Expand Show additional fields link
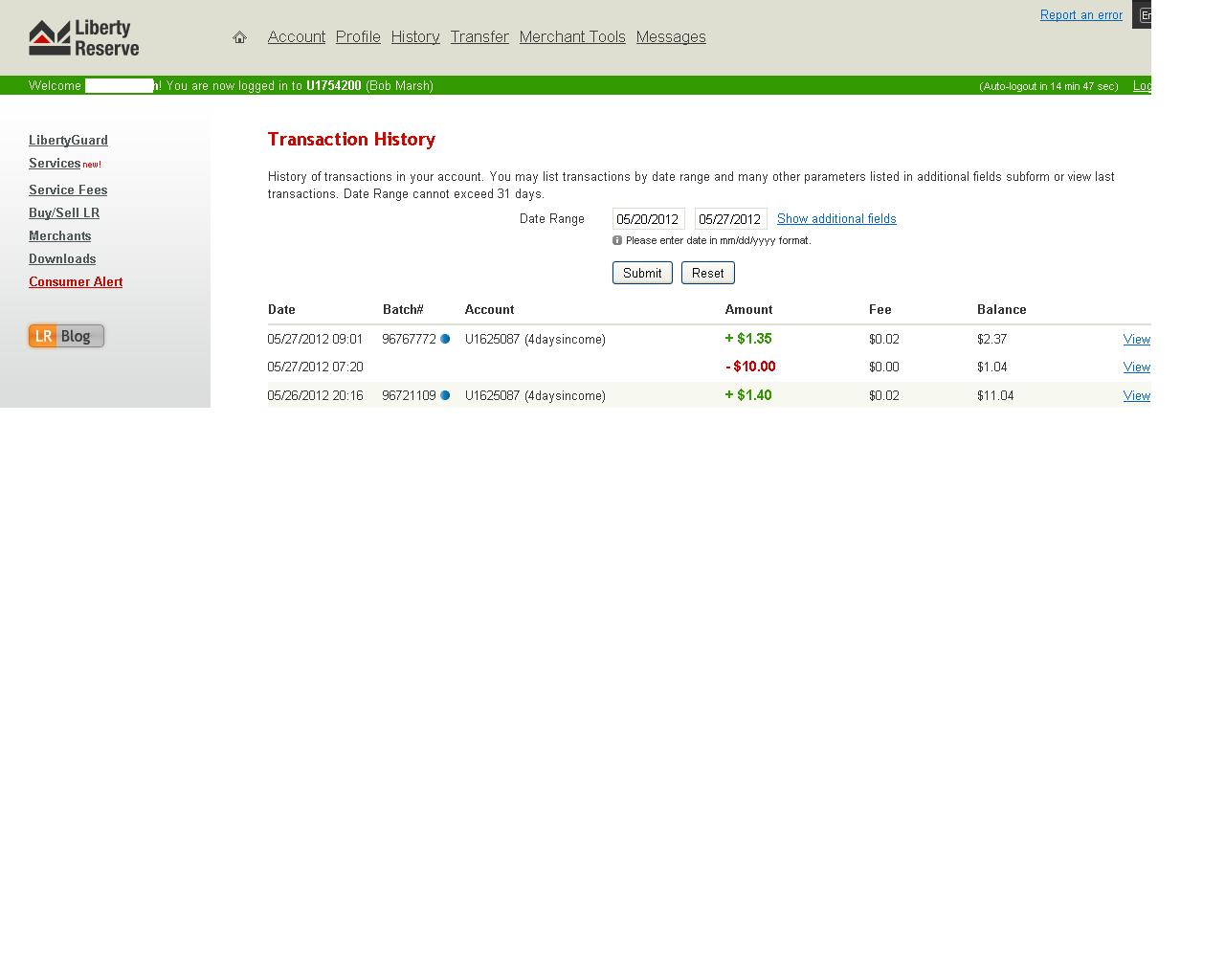Viewport: 1225px width, 980px height. tap(836, 219)
